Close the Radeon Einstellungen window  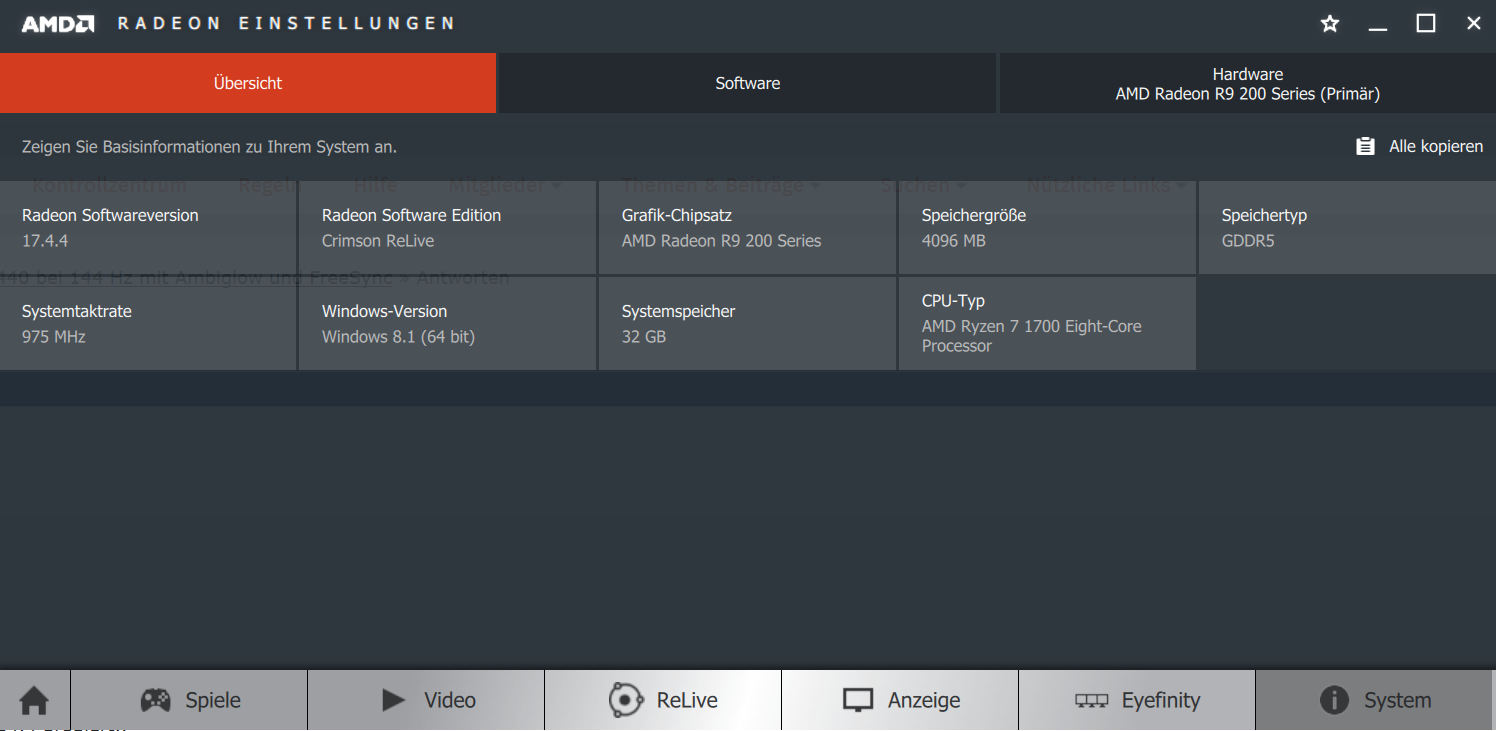pyautogui.click(x=1474, y=24)
